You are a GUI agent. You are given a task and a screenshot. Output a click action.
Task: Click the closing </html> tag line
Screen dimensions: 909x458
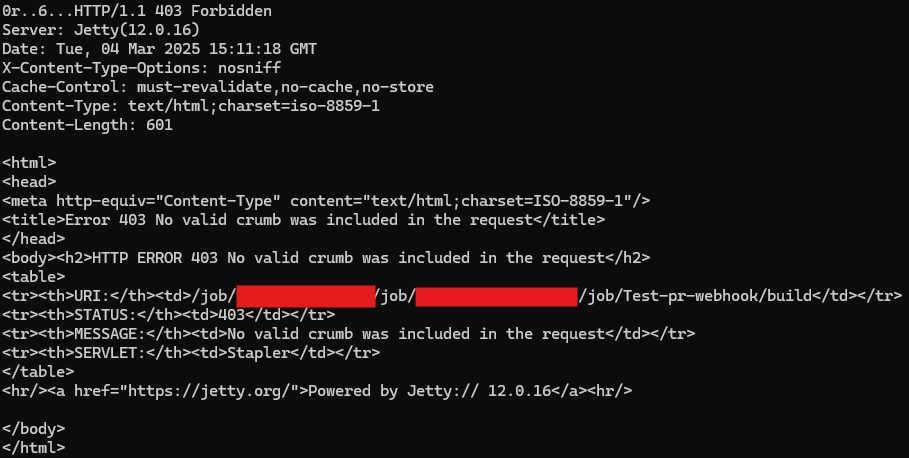(x=34, y=448)
